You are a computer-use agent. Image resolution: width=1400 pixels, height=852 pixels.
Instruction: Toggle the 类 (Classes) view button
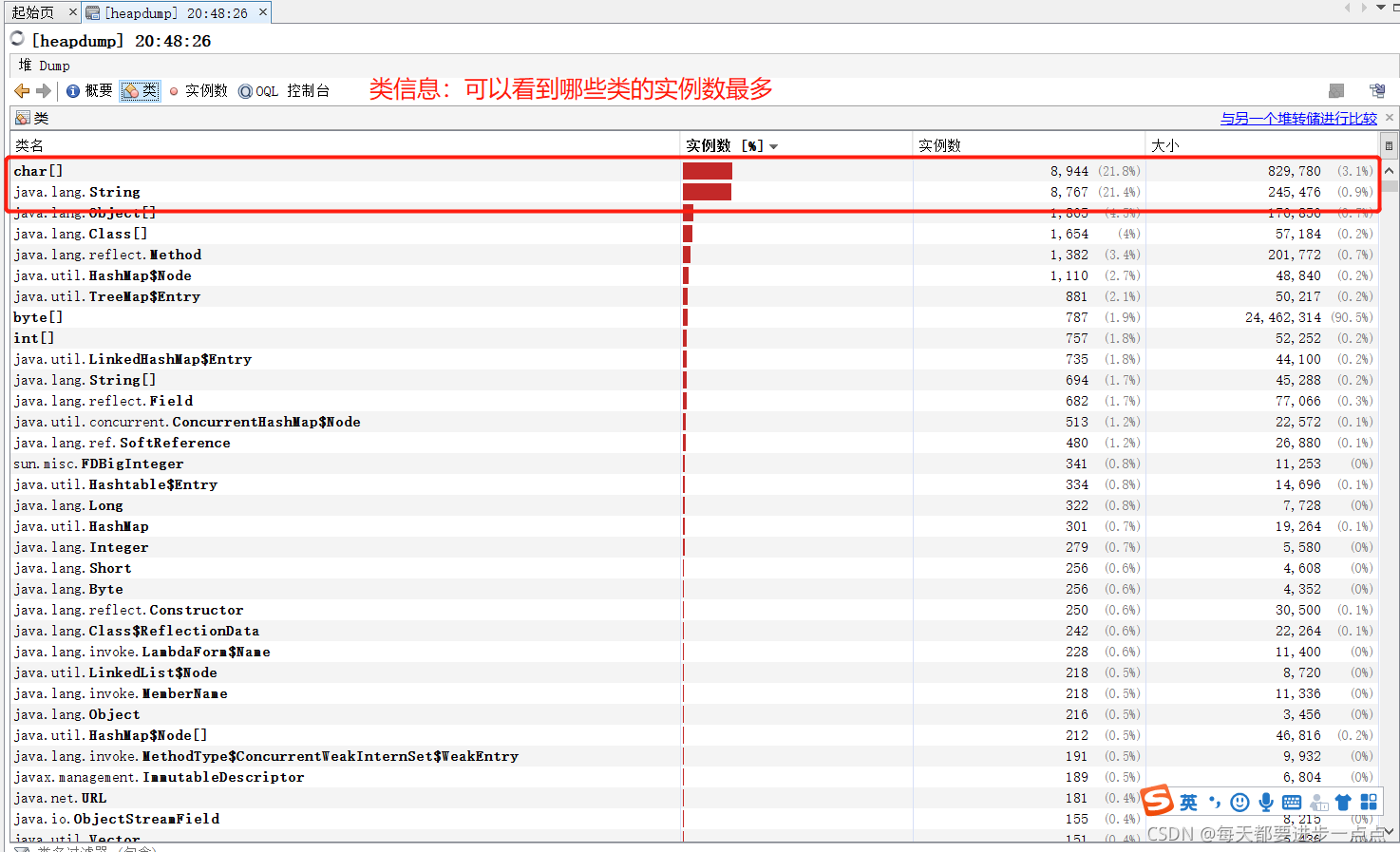pyautogui.click(x=140, y=90)
